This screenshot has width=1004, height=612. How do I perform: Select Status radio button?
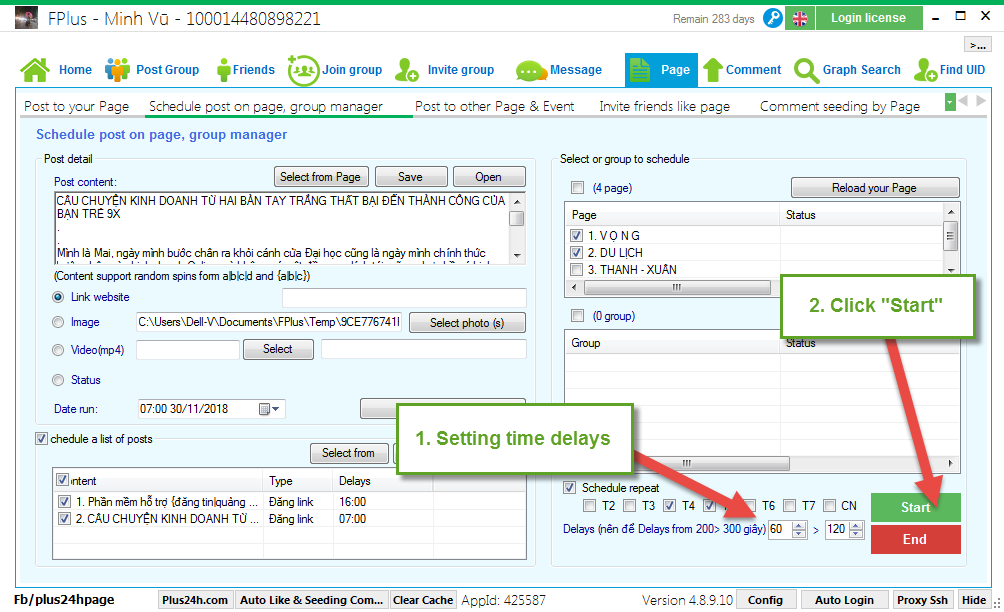[58, 380]
